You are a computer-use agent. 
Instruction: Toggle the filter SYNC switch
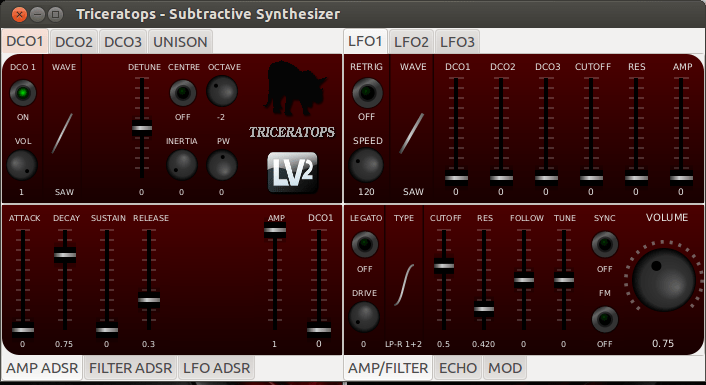(605, 245)
